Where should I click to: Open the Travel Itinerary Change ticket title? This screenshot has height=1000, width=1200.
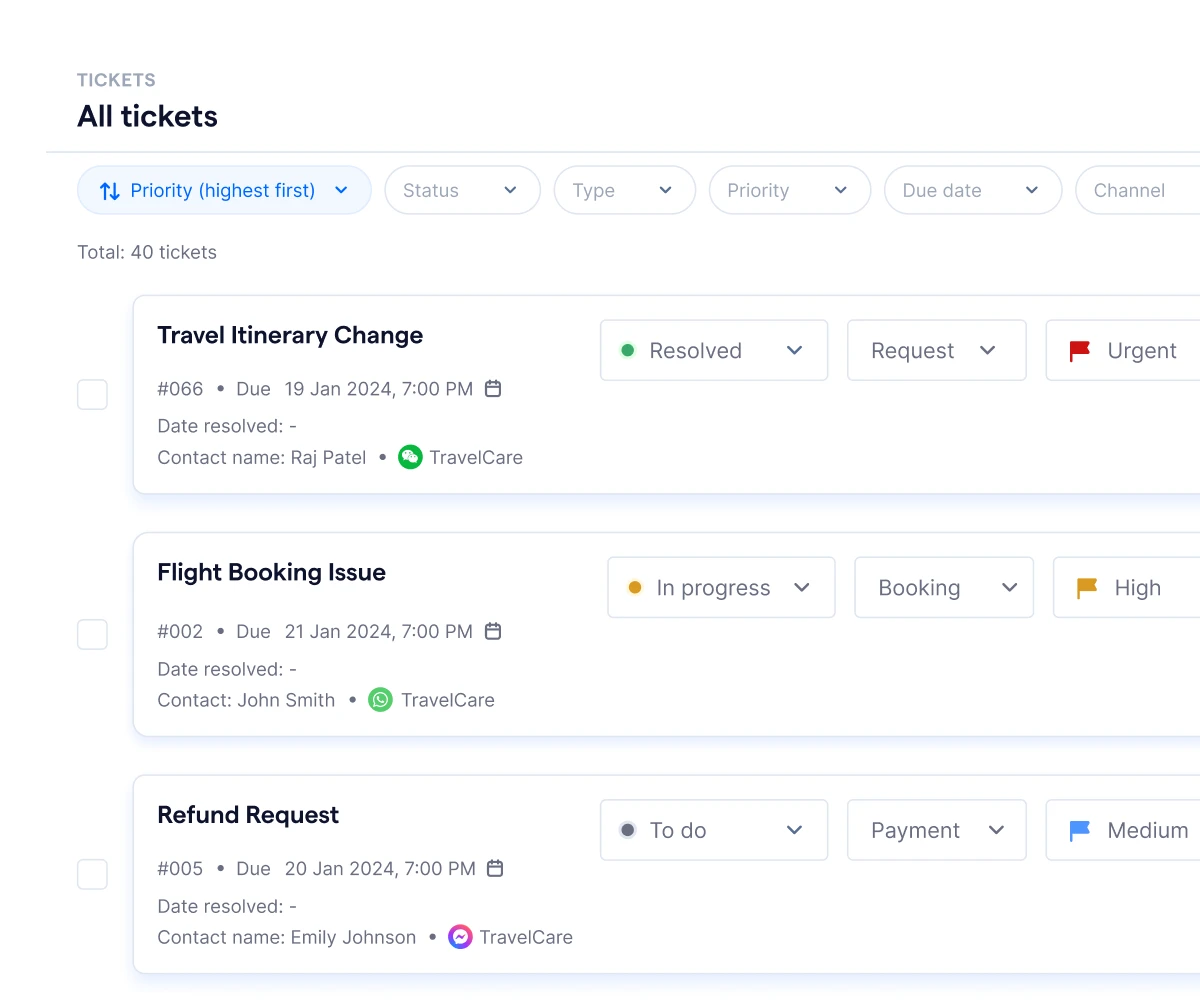point(290,335)
